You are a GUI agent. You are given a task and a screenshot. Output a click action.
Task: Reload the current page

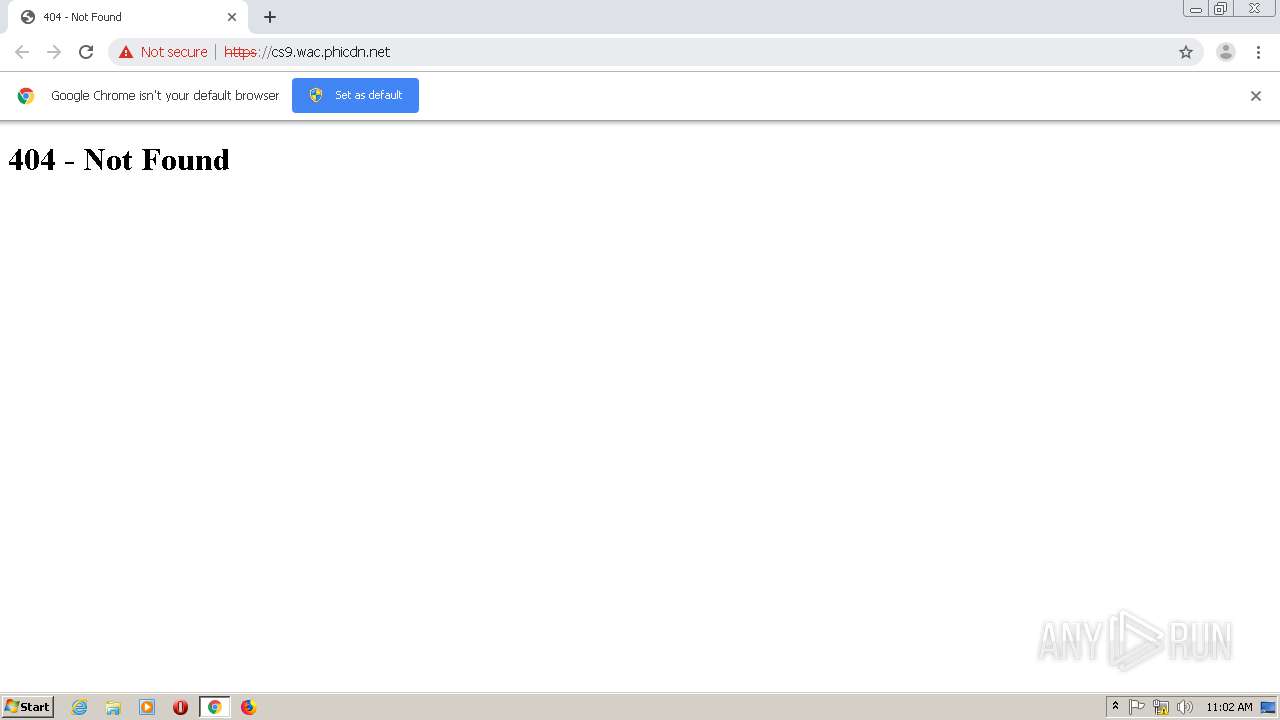pyautogui.click(x=86, y=52)
